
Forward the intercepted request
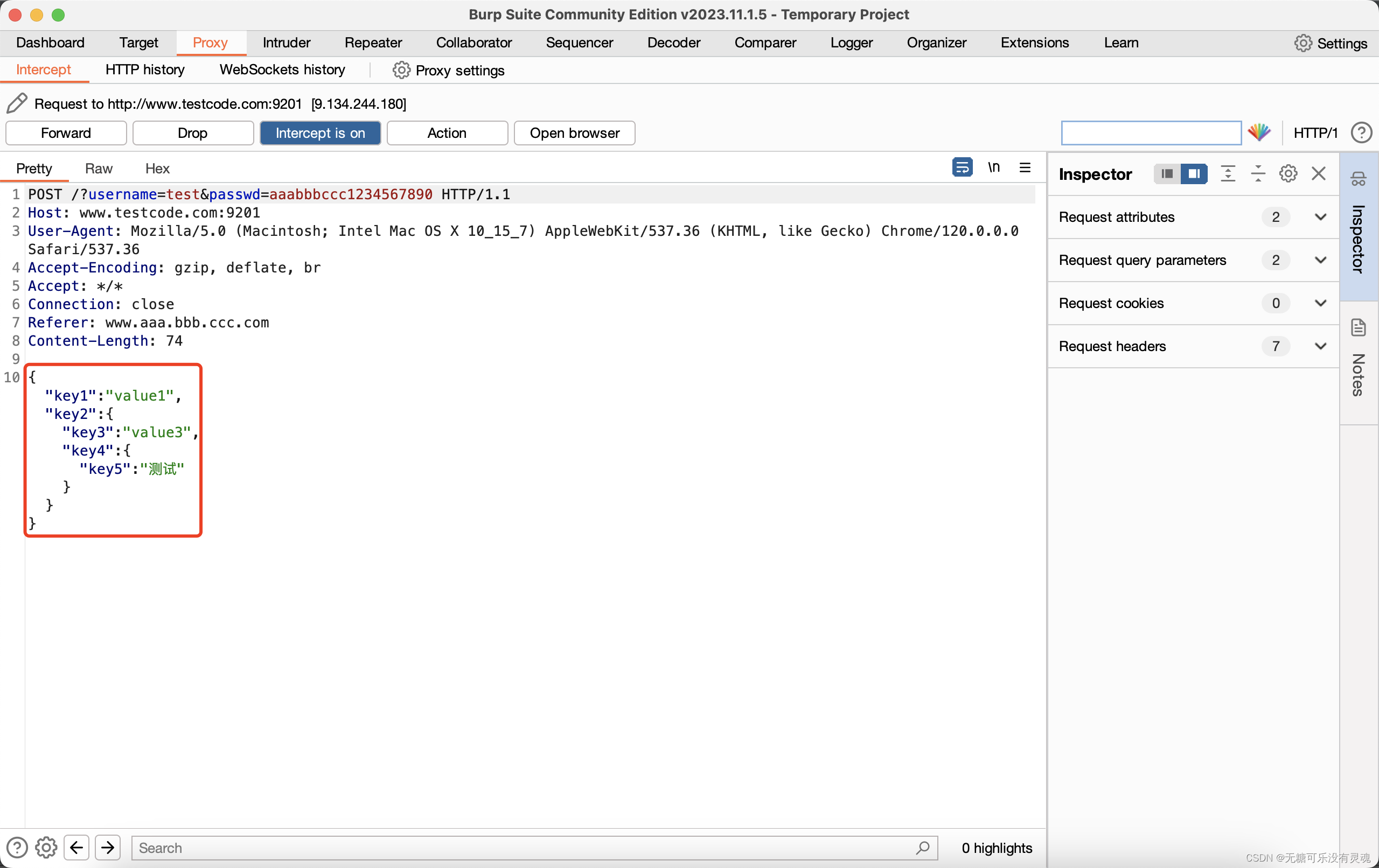(66, 133)
